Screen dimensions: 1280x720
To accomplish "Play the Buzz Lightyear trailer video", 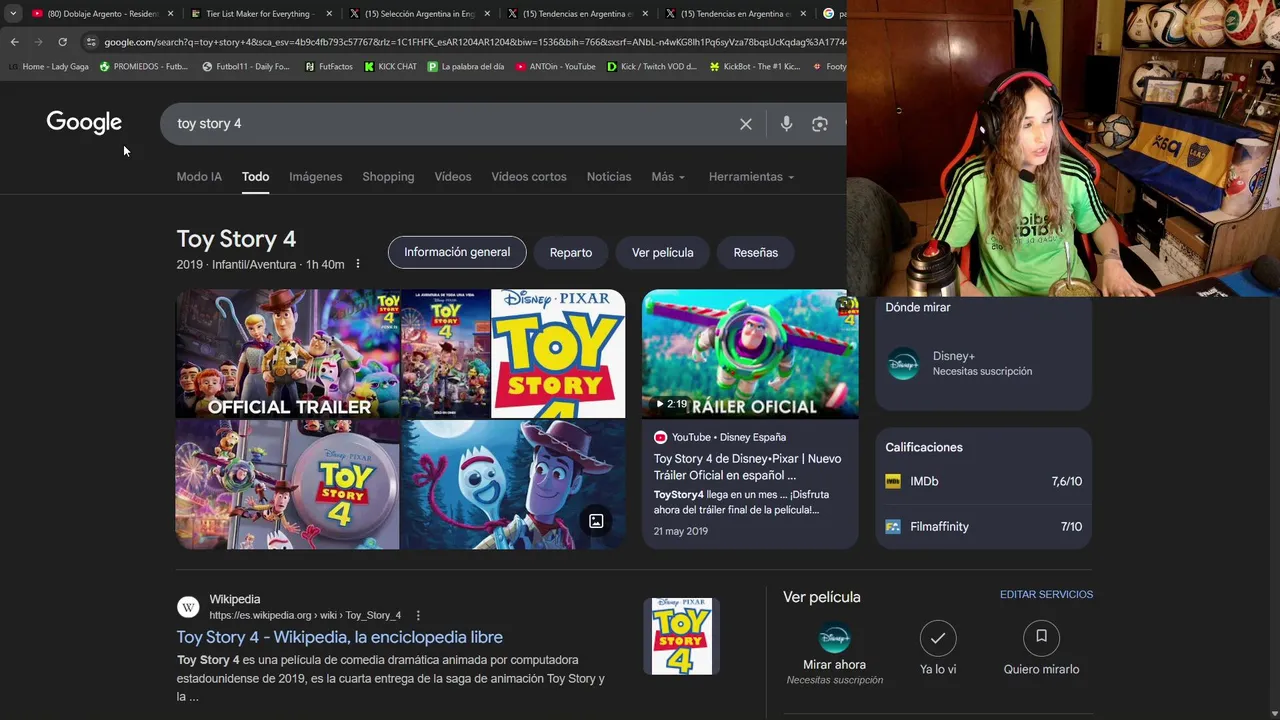I will pos(750,354).
